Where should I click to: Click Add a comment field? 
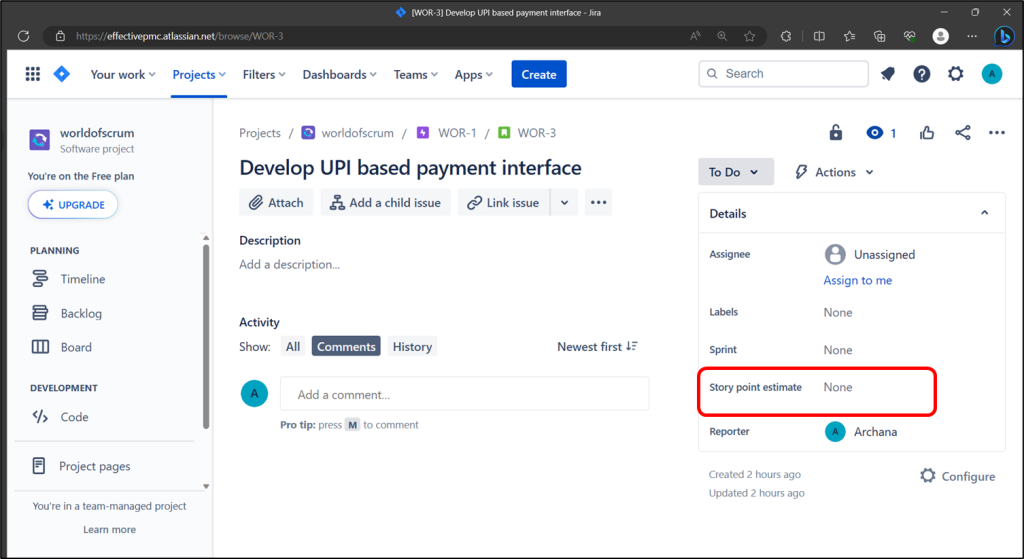pos(464,394)
